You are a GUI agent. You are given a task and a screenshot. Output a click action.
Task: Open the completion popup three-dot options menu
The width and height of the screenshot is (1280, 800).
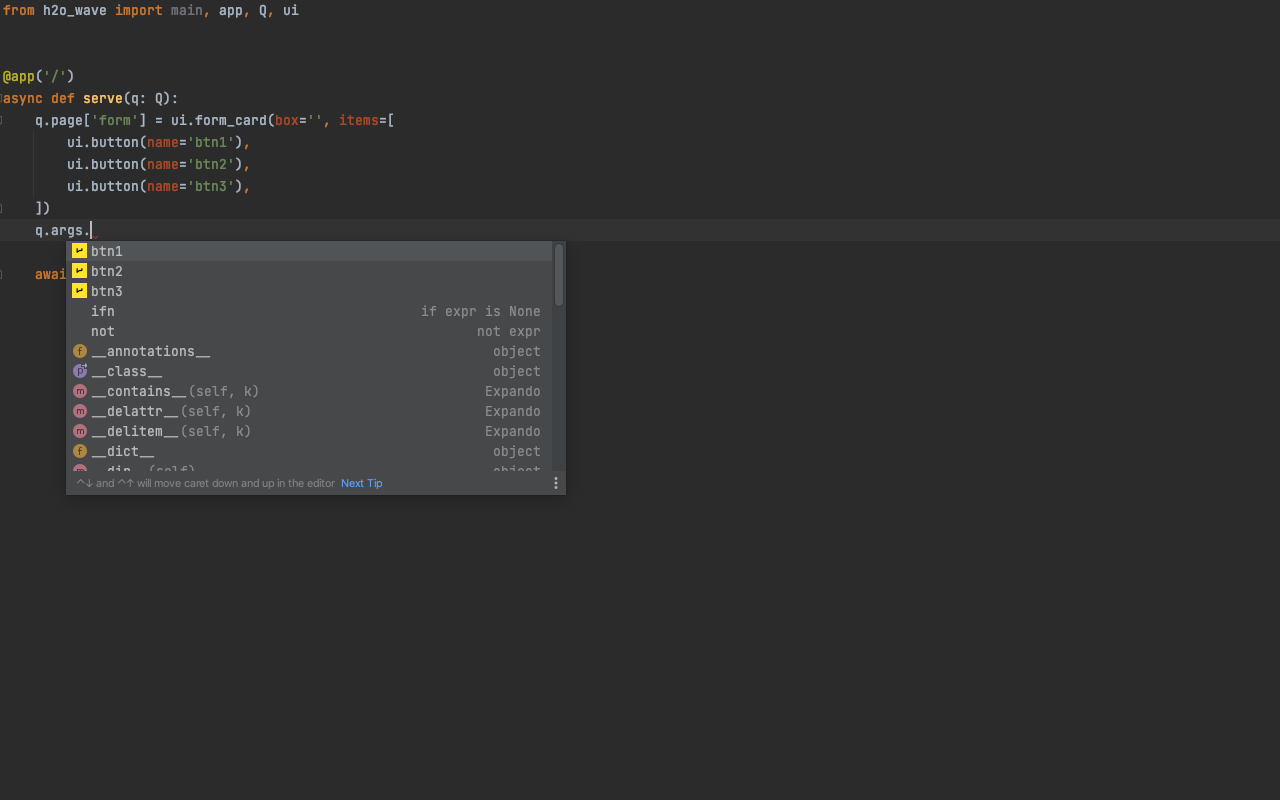tap(556, 483)
